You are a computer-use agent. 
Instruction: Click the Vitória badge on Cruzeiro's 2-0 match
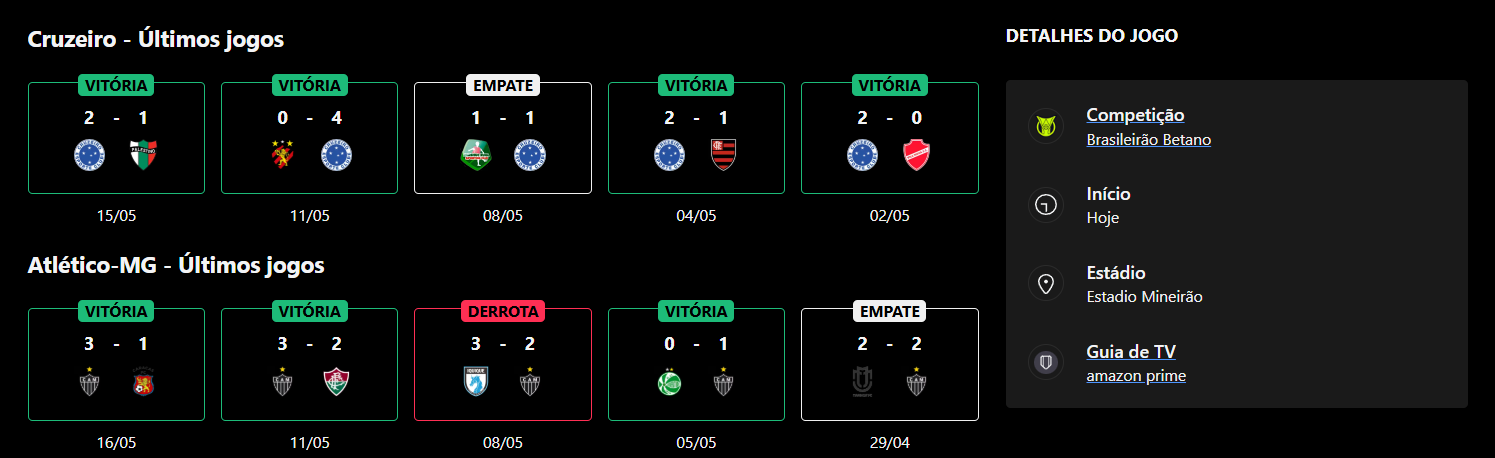click(x=889, y=85)
